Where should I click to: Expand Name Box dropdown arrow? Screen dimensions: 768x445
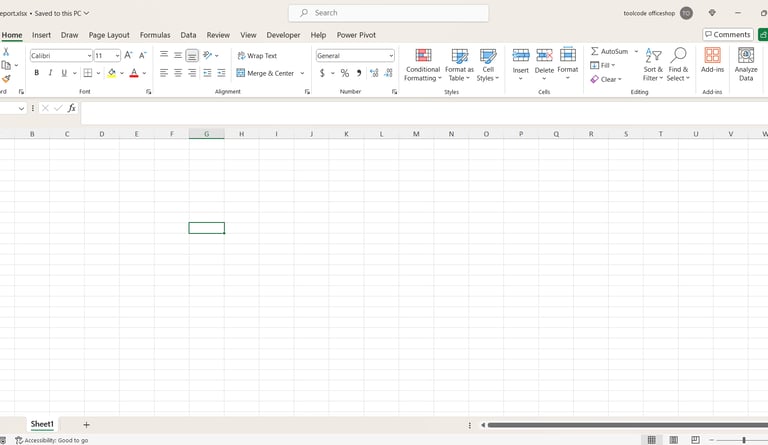21,108
